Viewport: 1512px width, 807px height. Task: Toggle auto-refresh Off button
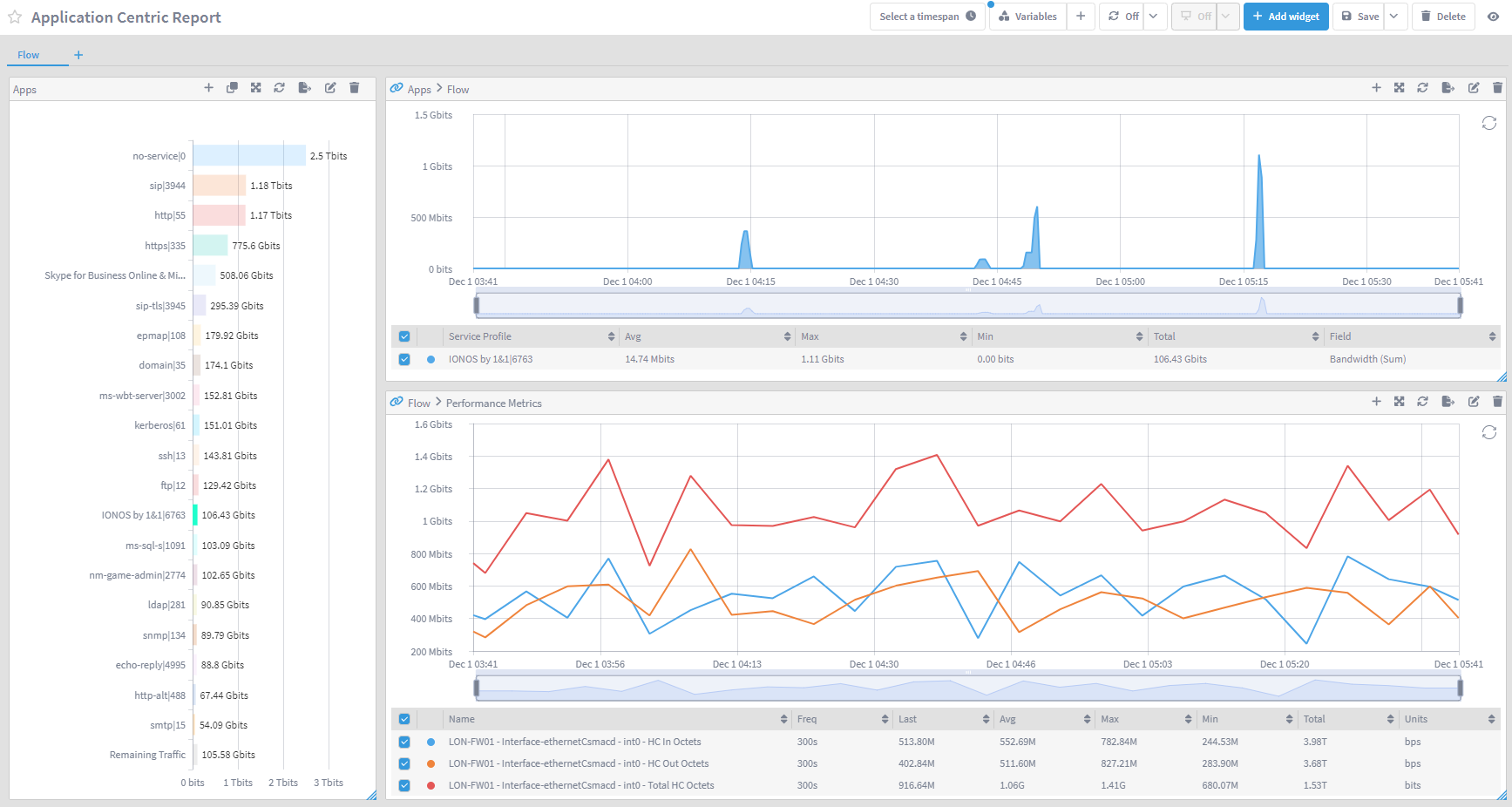[x=1122, y=17]
